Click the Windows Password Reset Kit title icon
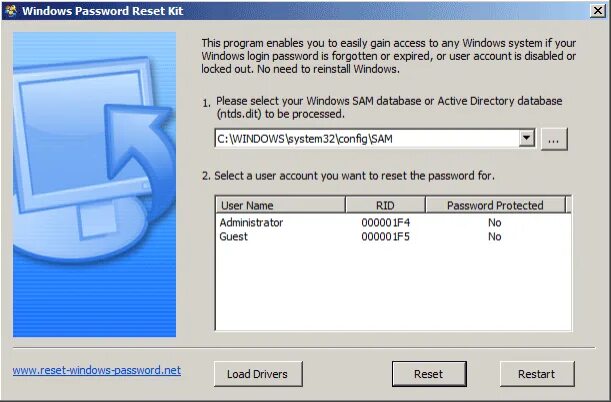 (11, 11)
